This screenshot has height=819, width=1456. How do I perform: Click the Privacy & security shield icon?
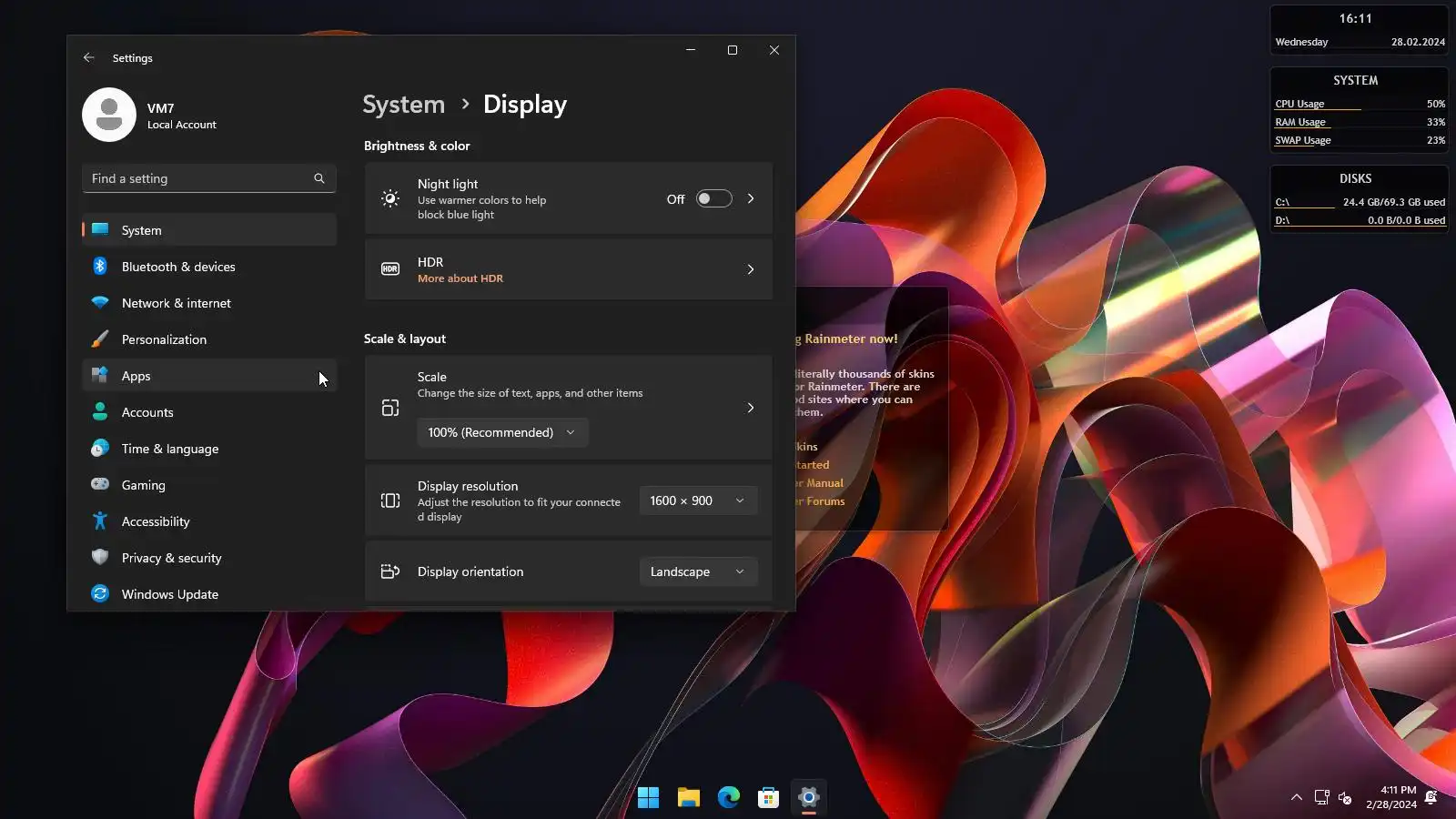tap(100, 557)
